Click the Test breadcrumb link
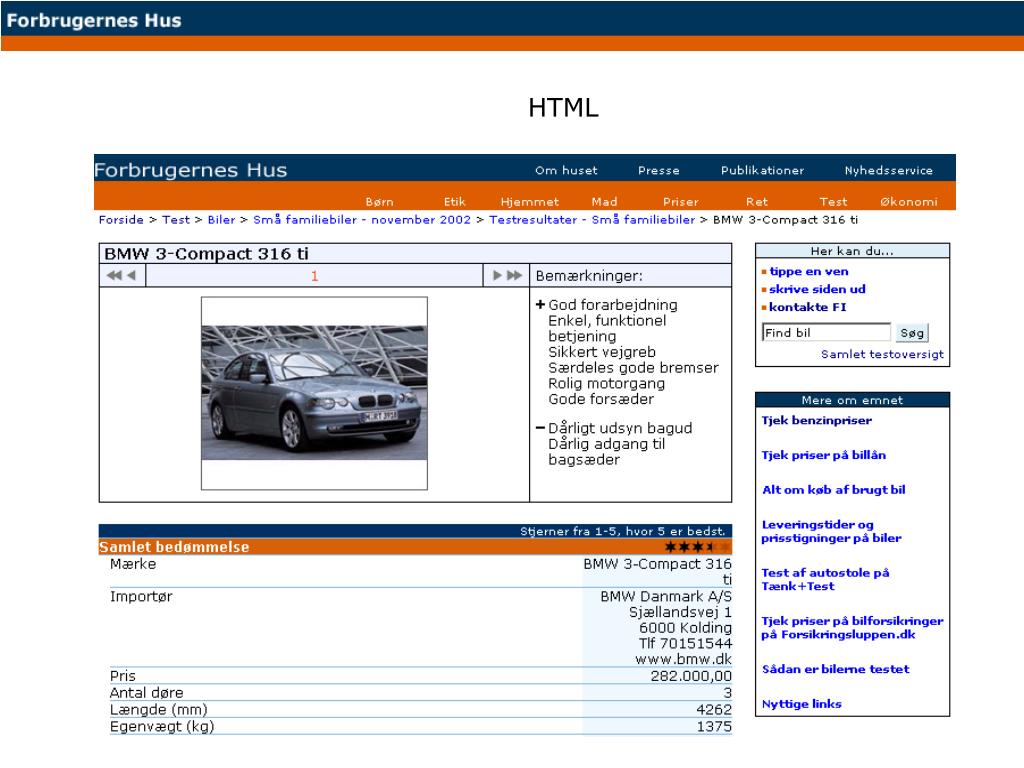The image size is (1024, 768). pos(176,220)
